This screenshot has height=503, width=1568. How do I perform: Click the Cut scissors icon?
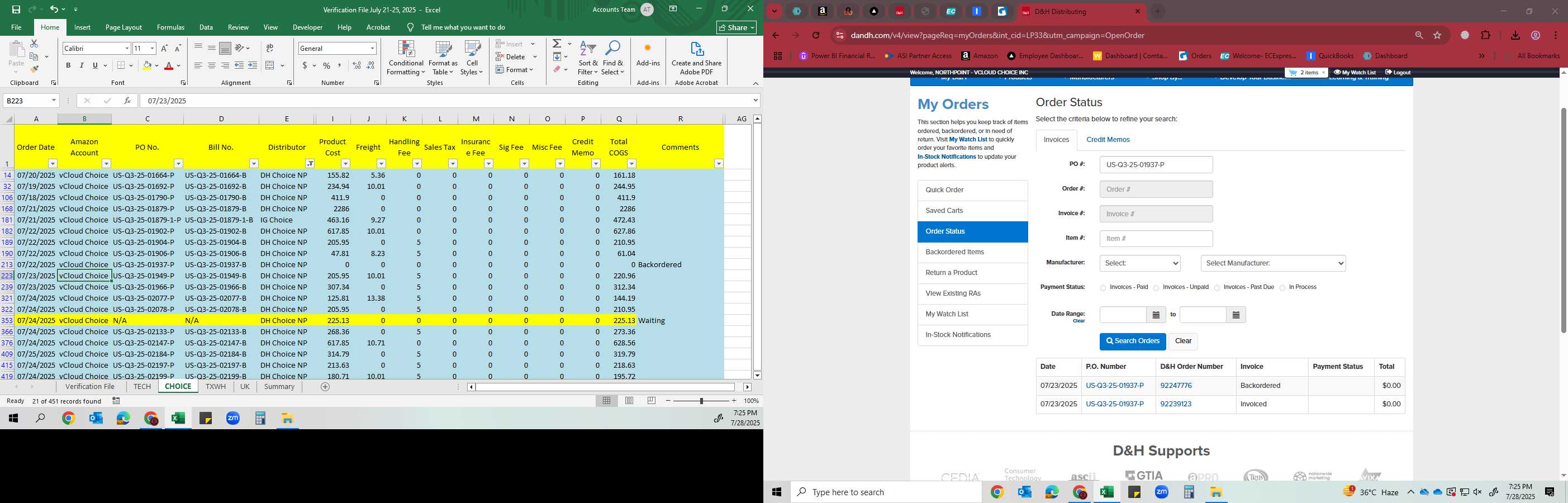[34, 44]
